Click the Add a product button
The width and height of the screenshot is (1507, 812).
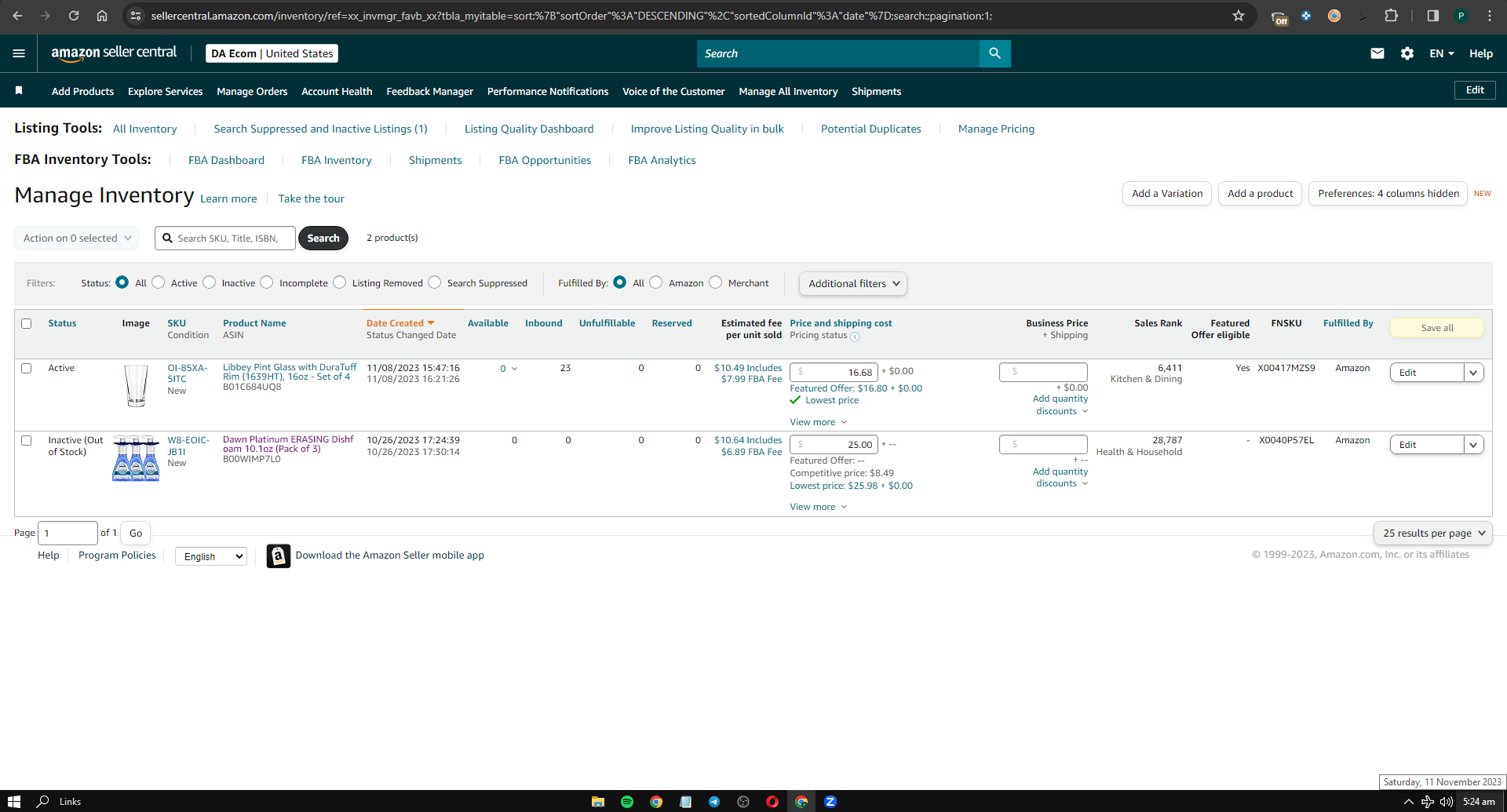point(1261,193)
